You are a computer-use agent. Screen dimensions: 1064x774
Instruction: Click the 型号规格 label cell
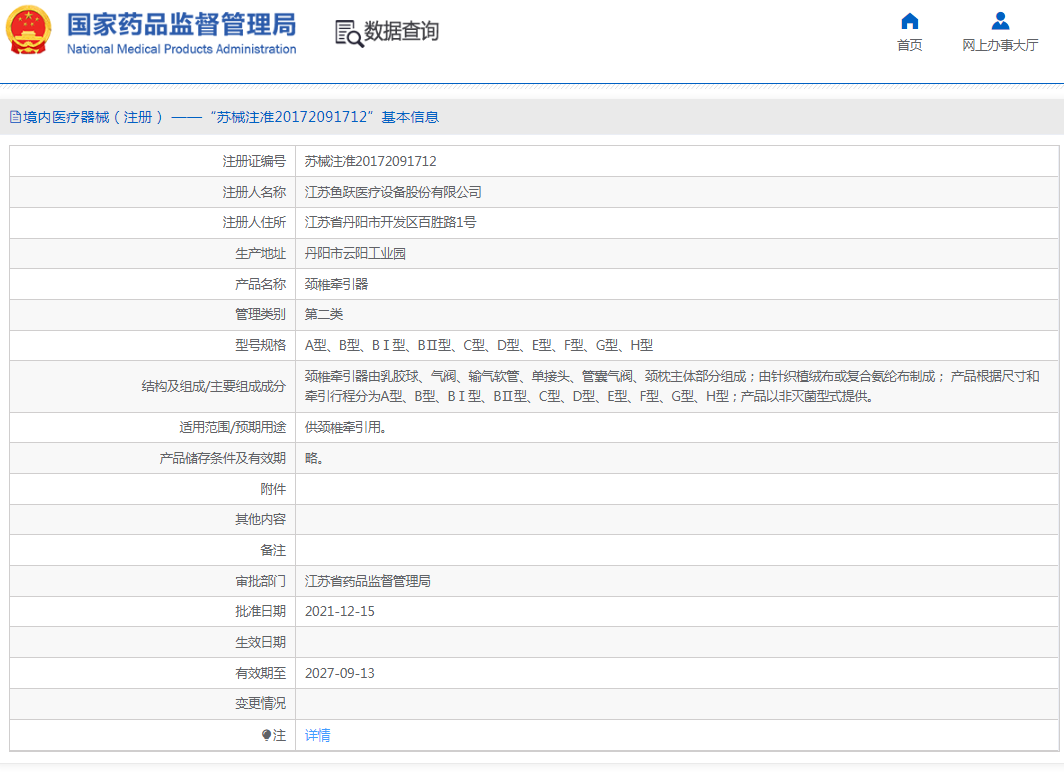(152, 345)
